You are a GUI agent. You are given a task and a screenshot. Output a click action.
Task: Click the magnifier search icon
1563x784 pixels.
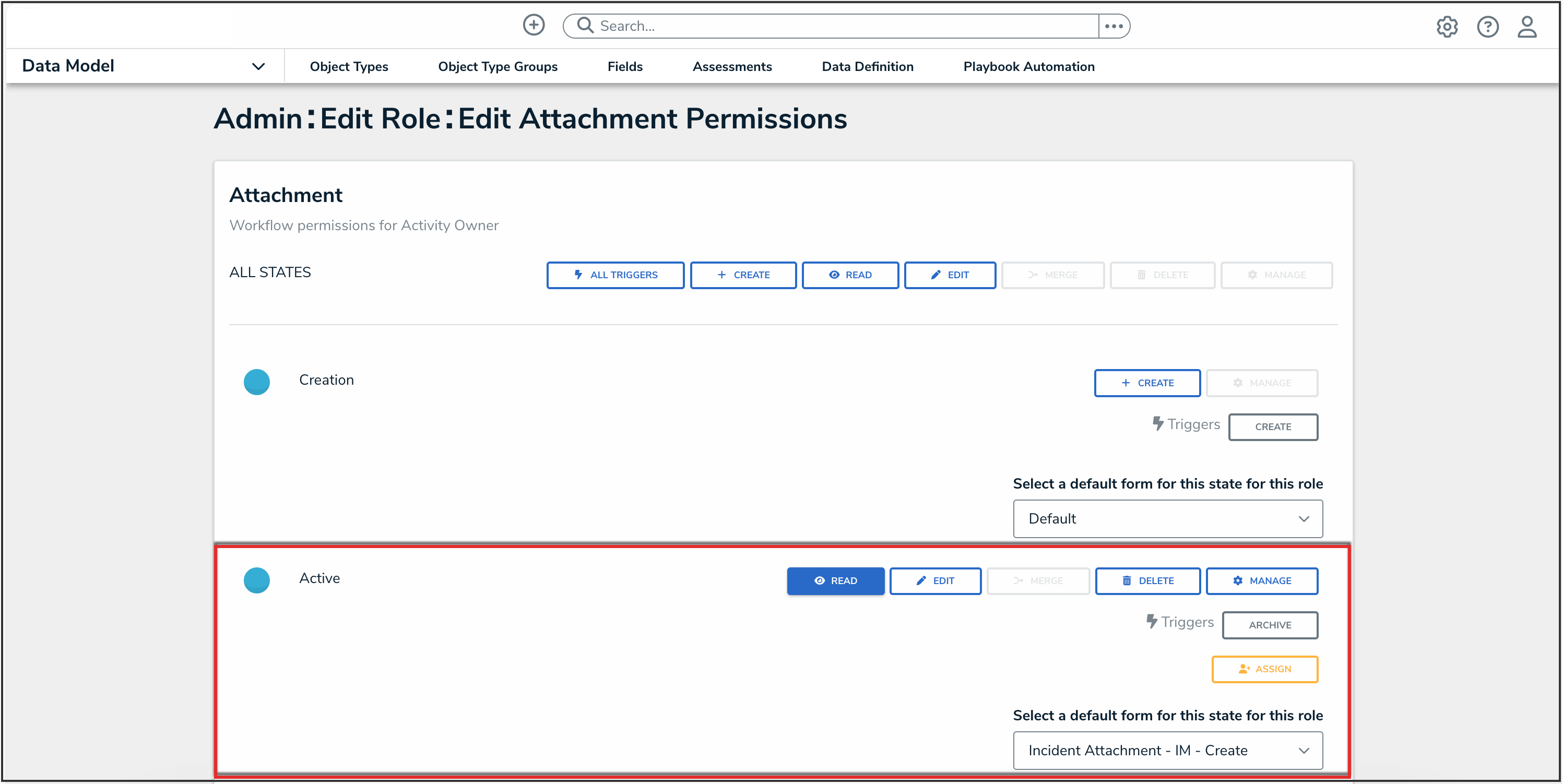pos(585,26)
